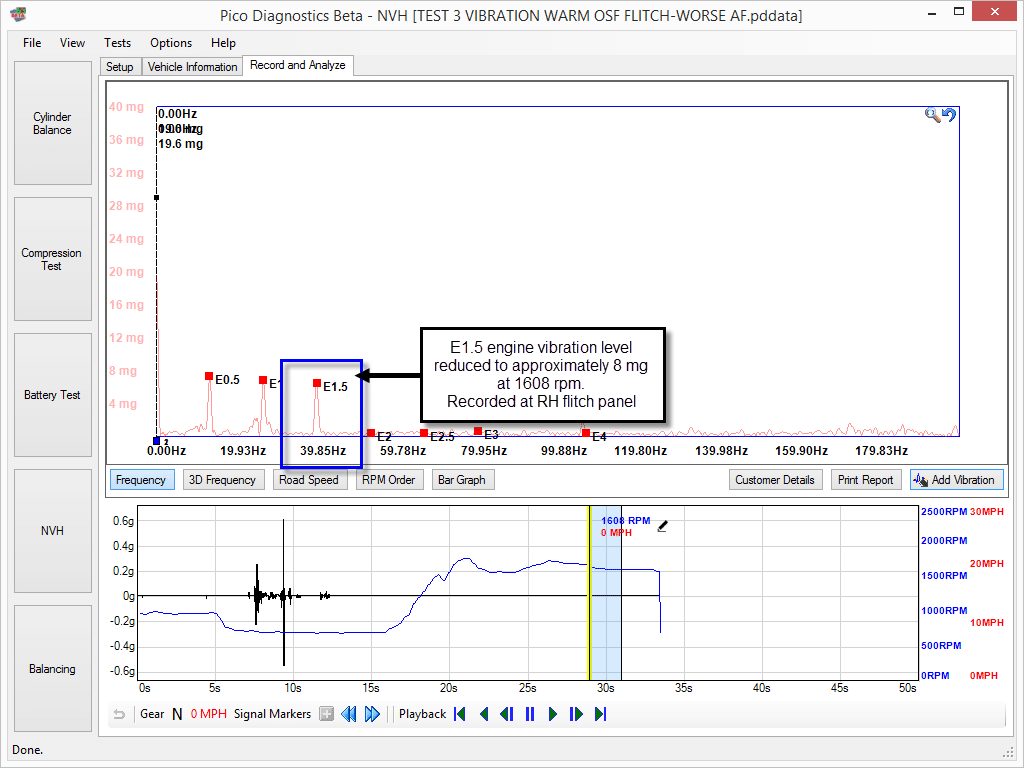This screenshot has height=768, width=1024.
Task: Click the 30MPH axis label
Action: [987, 511]
